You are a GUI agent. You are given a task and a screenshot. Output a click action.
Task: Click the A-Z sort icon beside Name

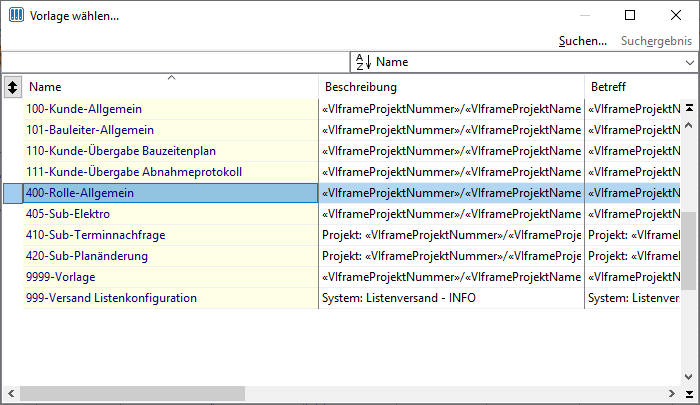pos(363,62)
